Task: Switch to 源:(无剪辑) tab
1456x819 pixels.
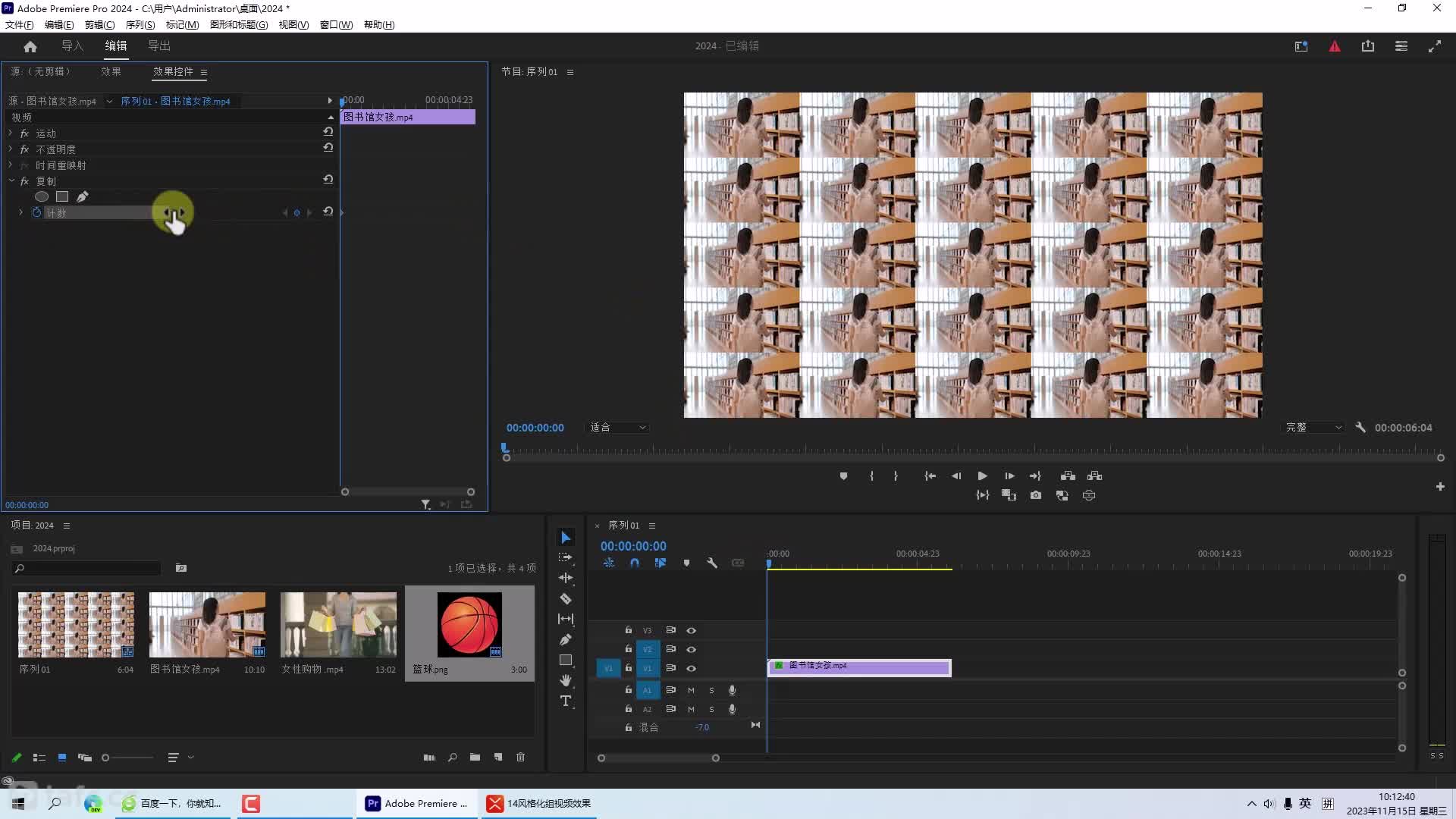Action: tap(40, 71)
